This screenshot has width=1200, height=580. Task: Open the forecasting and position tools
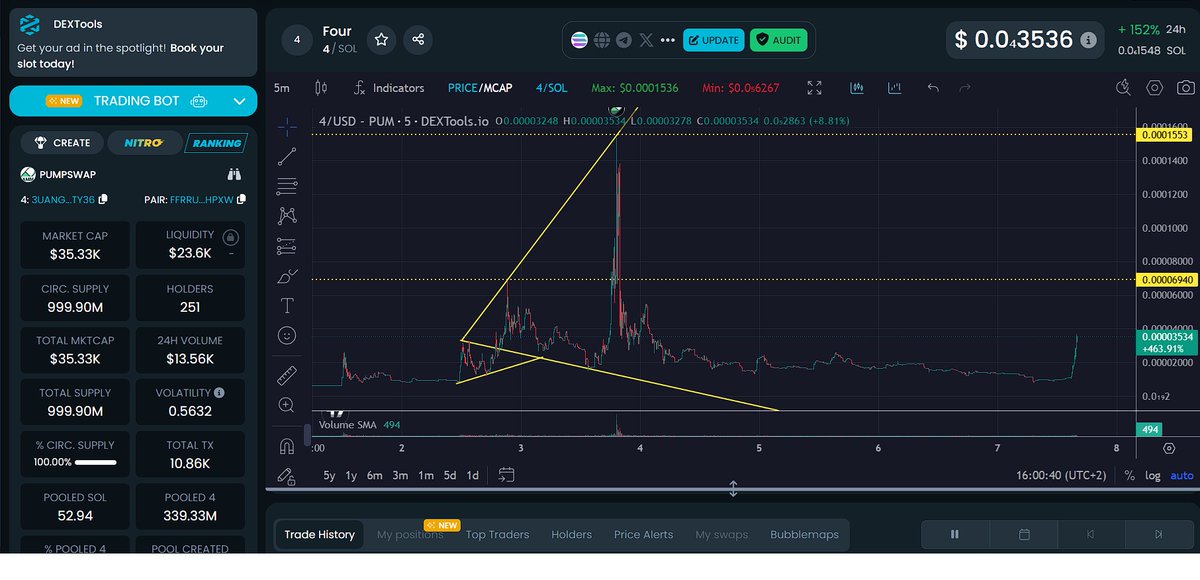tap(287, 245)
